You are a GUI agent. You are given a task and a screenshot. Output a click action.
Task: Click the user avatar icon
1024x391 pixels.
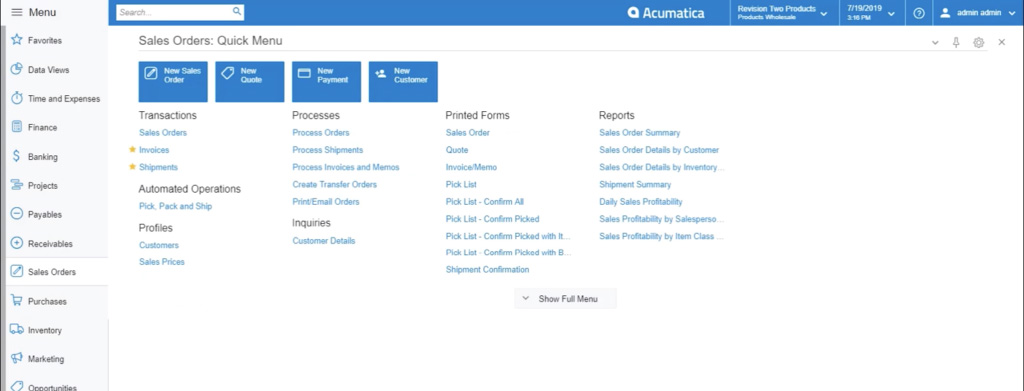944,12
